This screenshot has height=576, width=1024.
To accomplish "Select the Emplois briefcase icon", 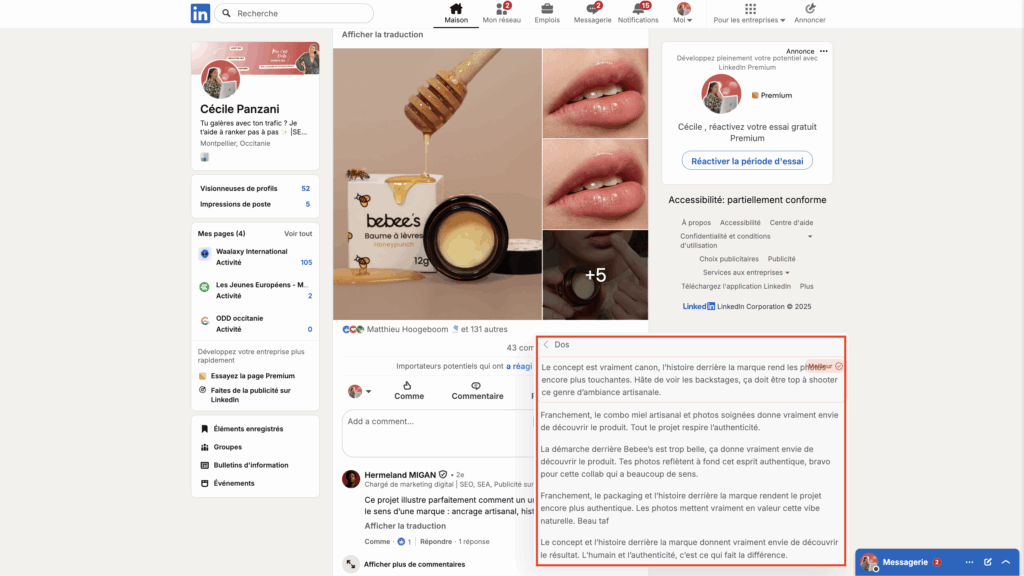I will tap(546, 11).
